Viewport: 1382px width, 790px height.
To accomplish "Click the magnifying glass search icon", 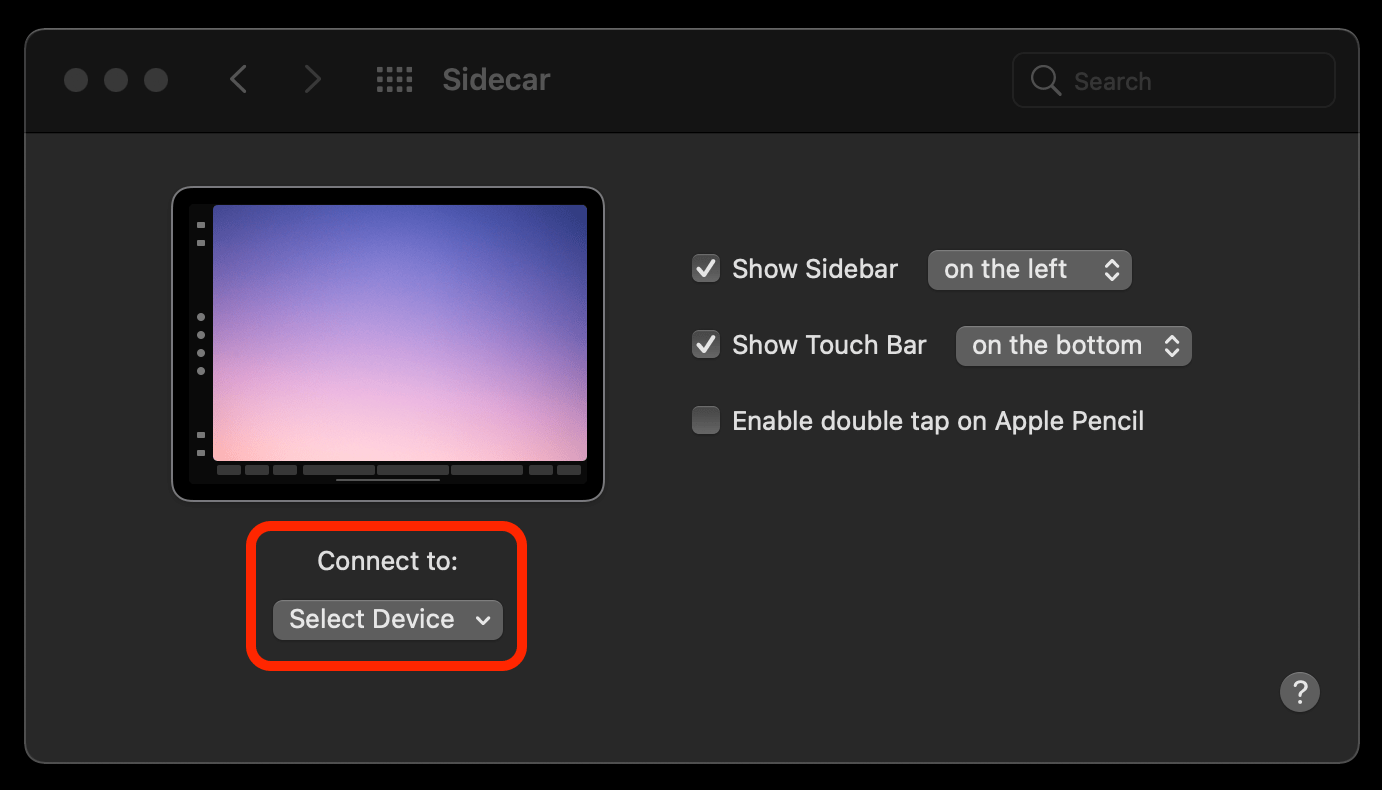I will point(1045,81).
